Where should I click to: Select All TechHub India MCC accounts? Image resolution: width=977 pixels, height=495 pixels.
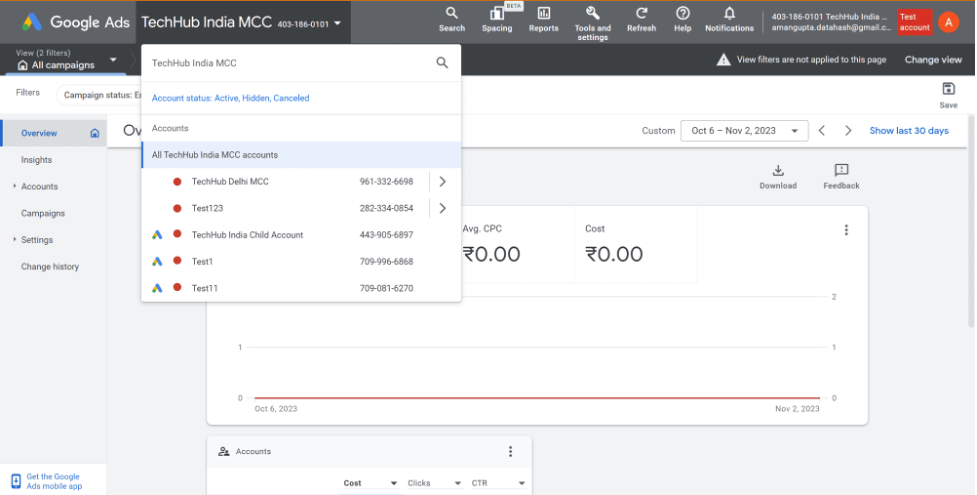[x=301, y=155]
